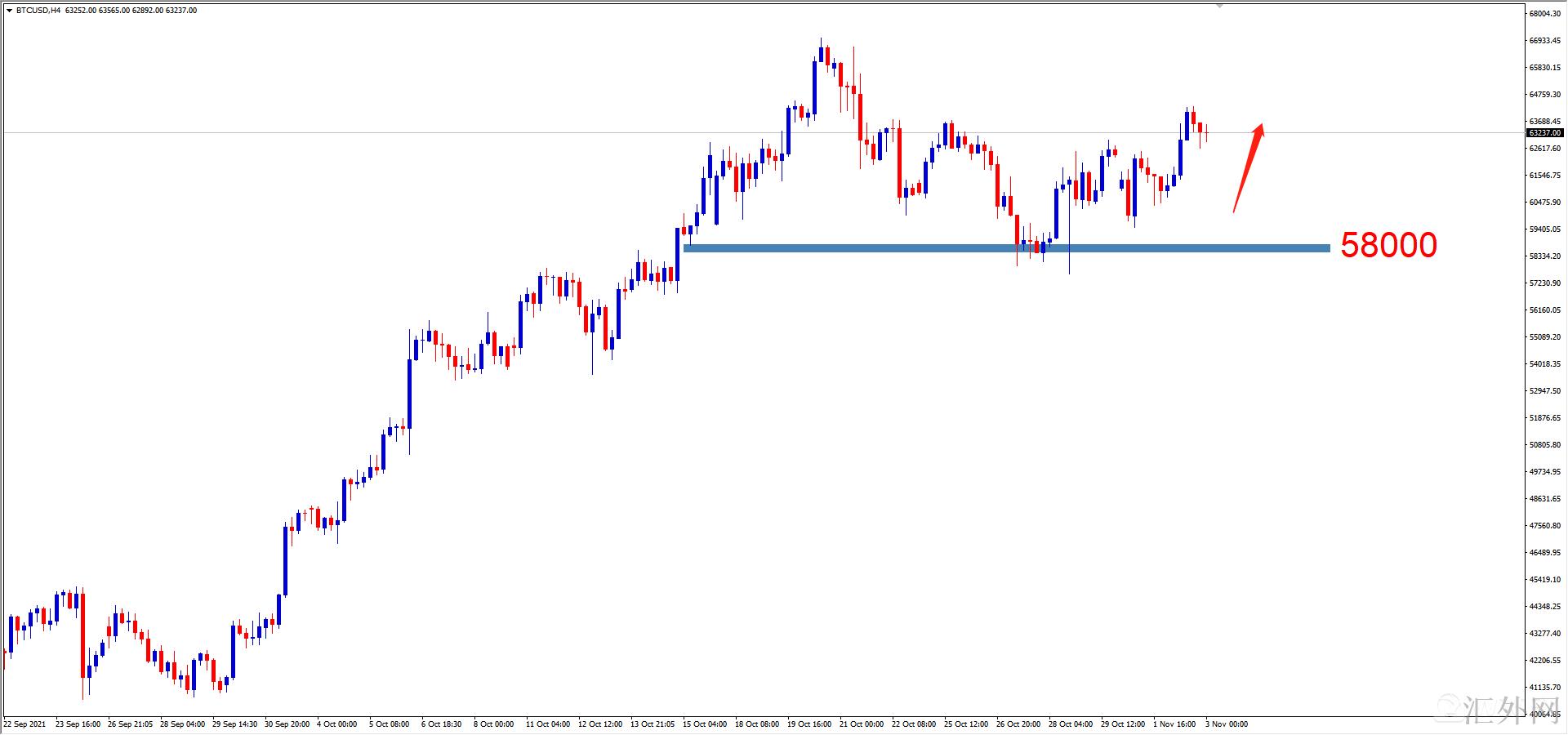Screen dimensions: 1568x735
Task: Click time axis label 5 Oct 08:00
Action: tap(389, 724)
